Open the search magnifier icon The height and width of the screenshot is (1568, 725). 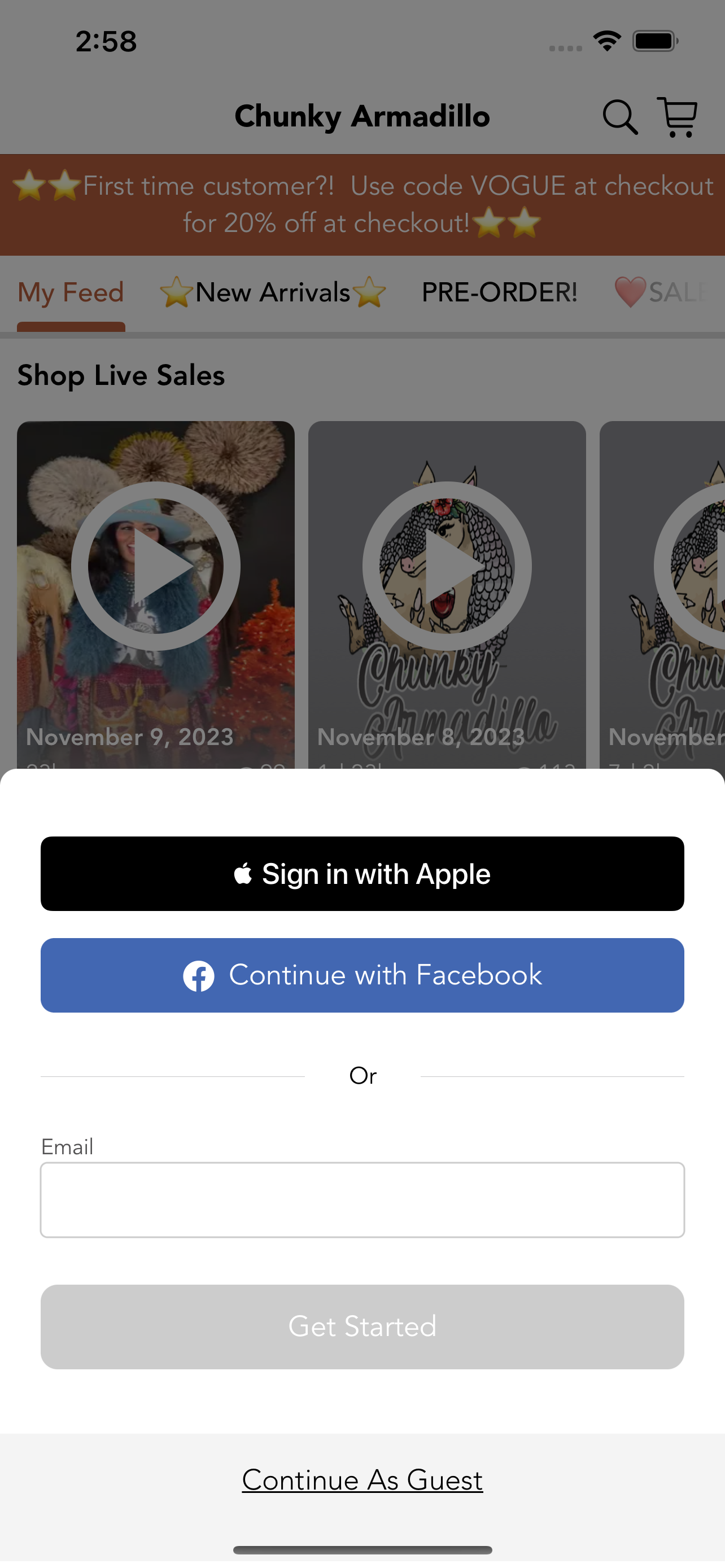619,116
